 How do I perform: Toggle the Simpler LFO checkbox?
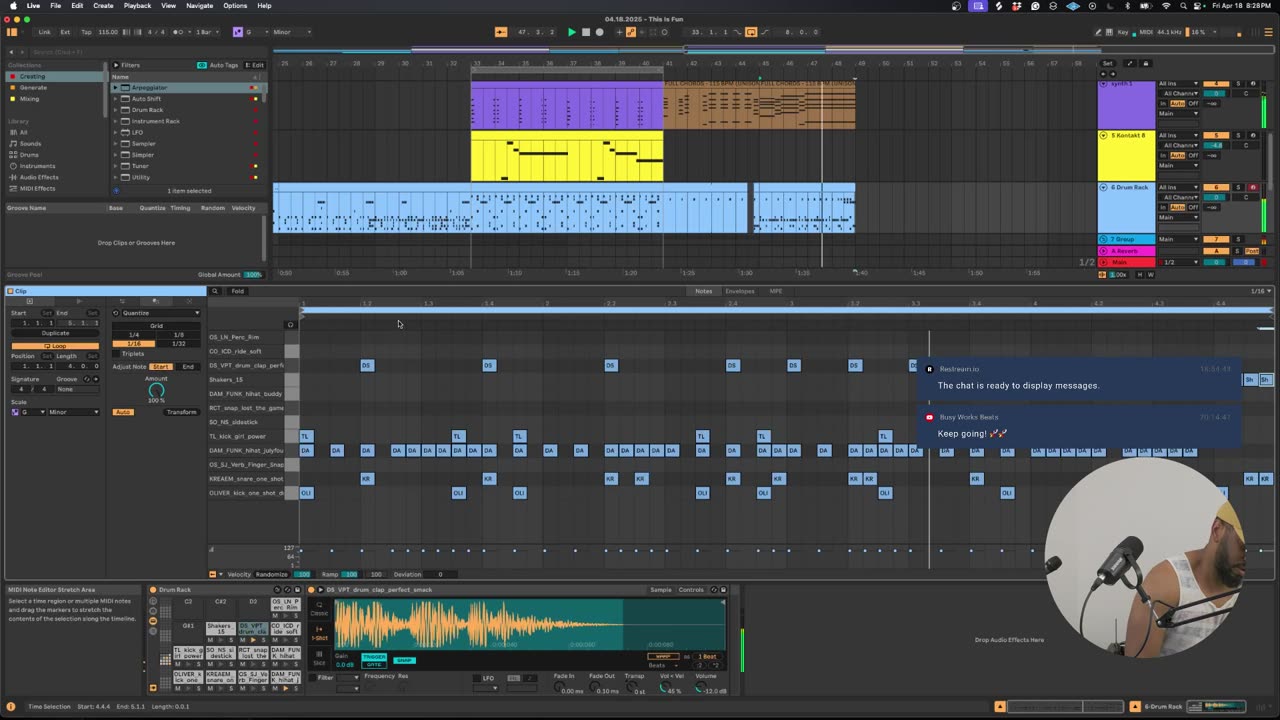pyautogui.click(x=475, y=678)
